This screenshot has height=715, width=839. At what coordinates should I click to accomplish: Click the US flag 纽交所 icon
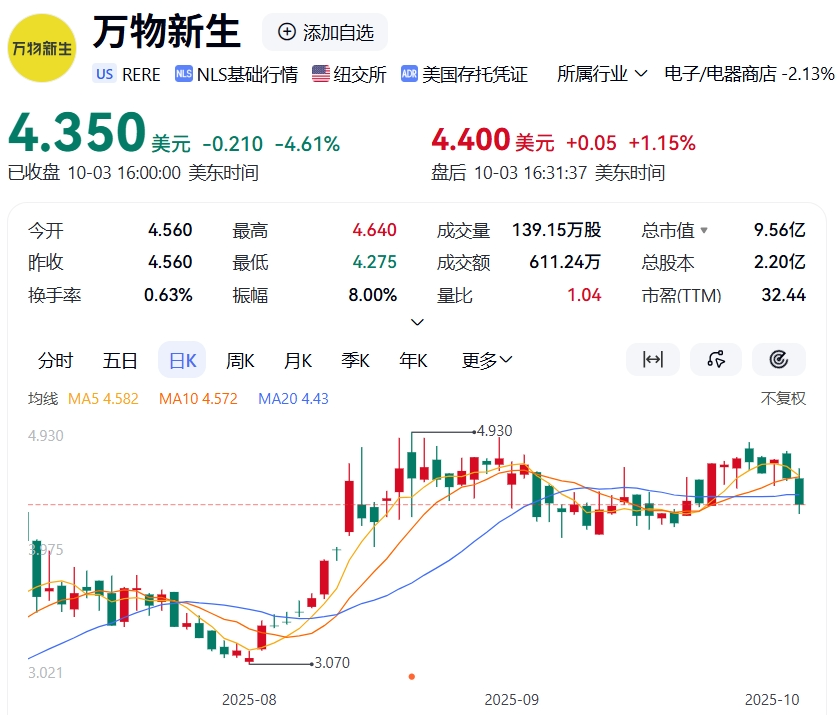tap(321, 74)
